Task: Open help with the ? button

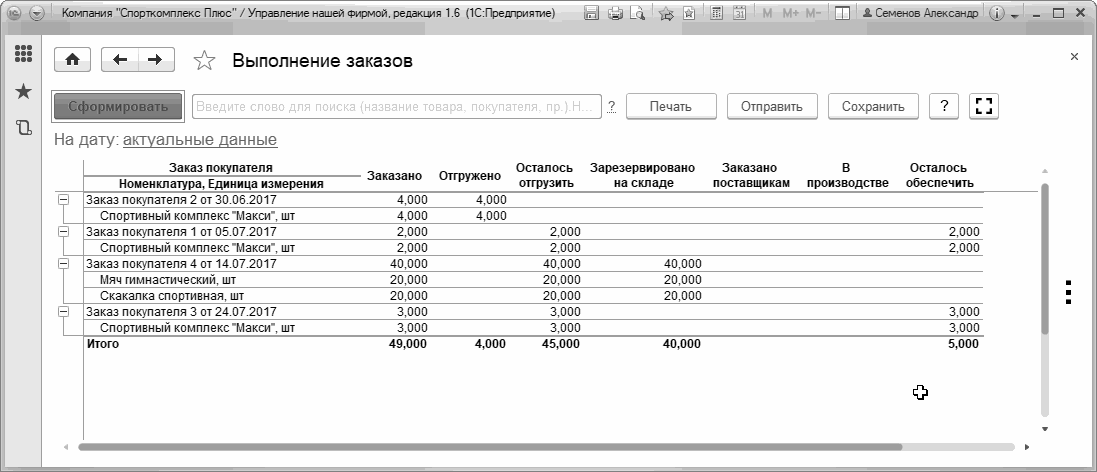Action: pos(944,106)
